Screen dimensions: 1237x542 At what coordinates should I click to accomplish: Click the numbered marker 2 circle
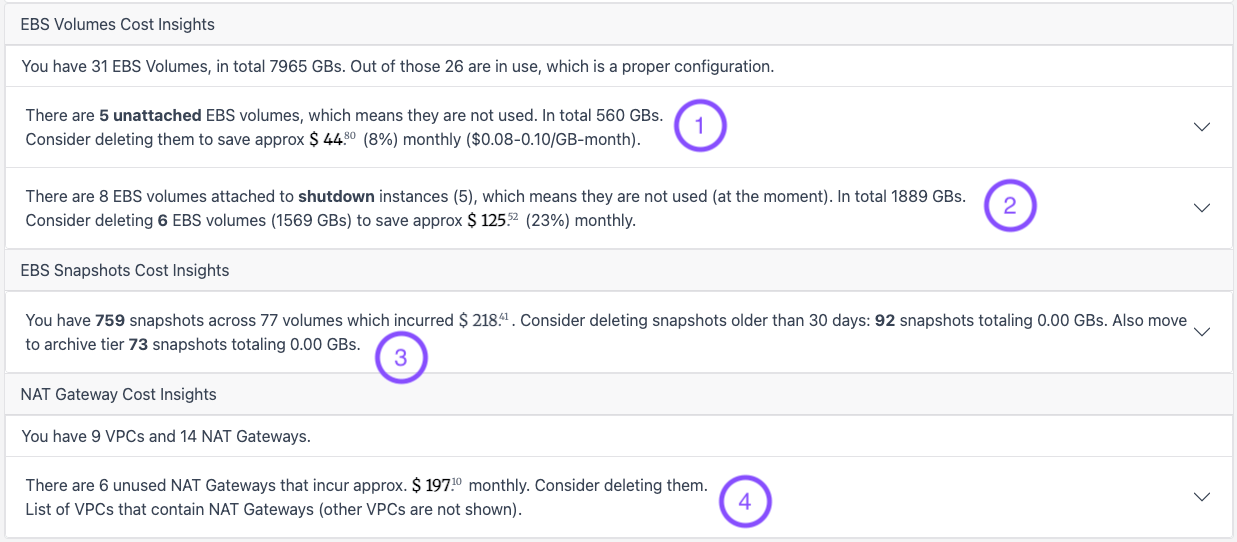[x=1010, y=206]
